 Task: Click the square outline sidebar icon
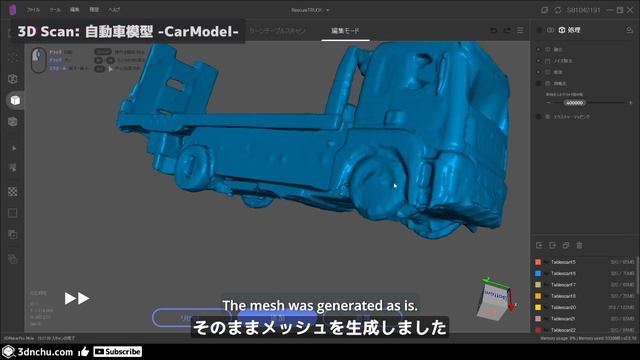point(13,213)
